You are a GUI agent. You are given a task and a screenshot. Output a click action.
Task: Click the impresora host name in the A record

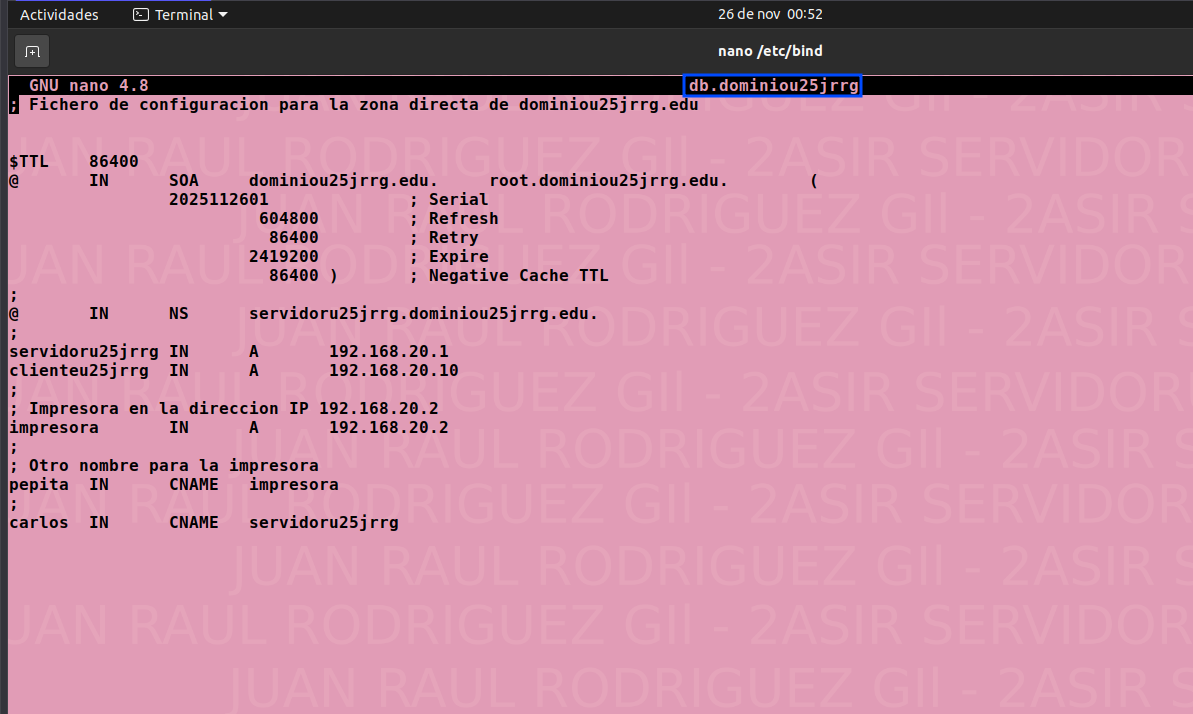pos(54,428)
